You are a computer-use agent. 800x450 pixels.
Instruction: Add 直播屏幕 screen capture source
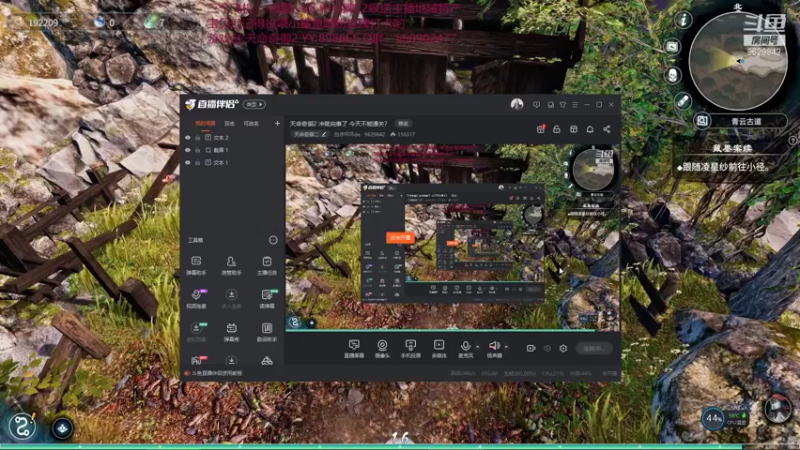(354, 348)
